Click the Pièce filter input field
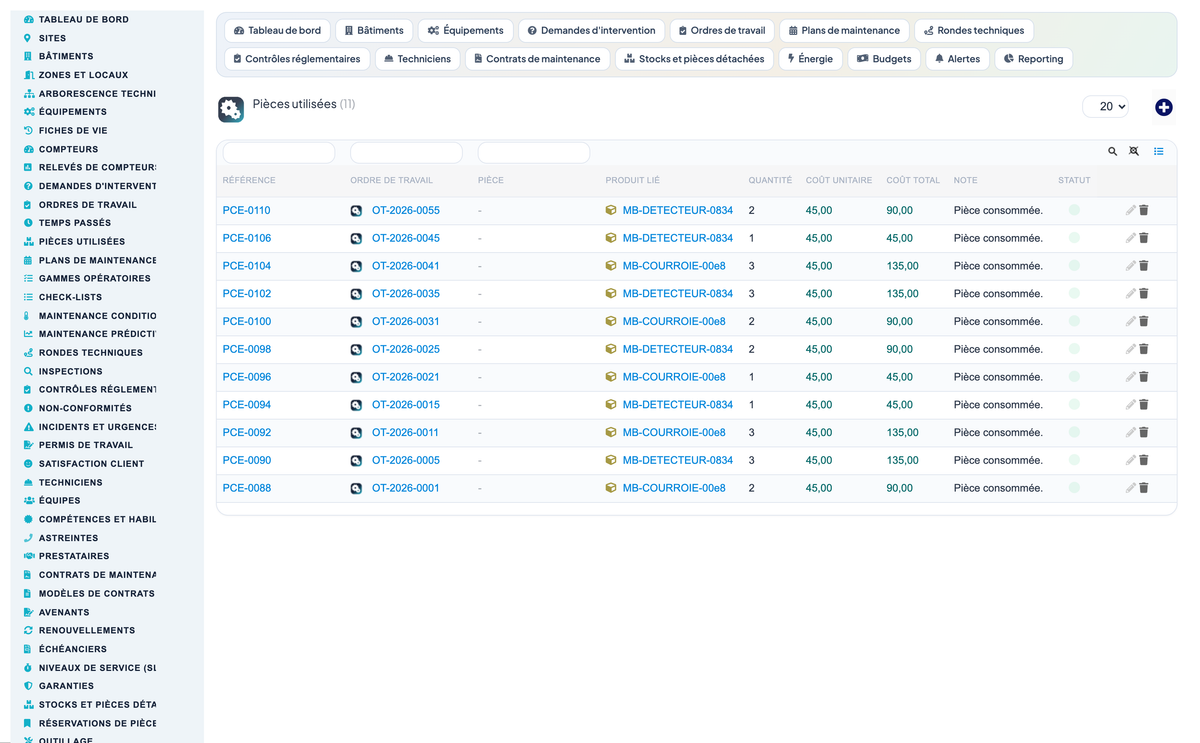The height and width of the screenshot is (743, 1200). tap(534, 153)
